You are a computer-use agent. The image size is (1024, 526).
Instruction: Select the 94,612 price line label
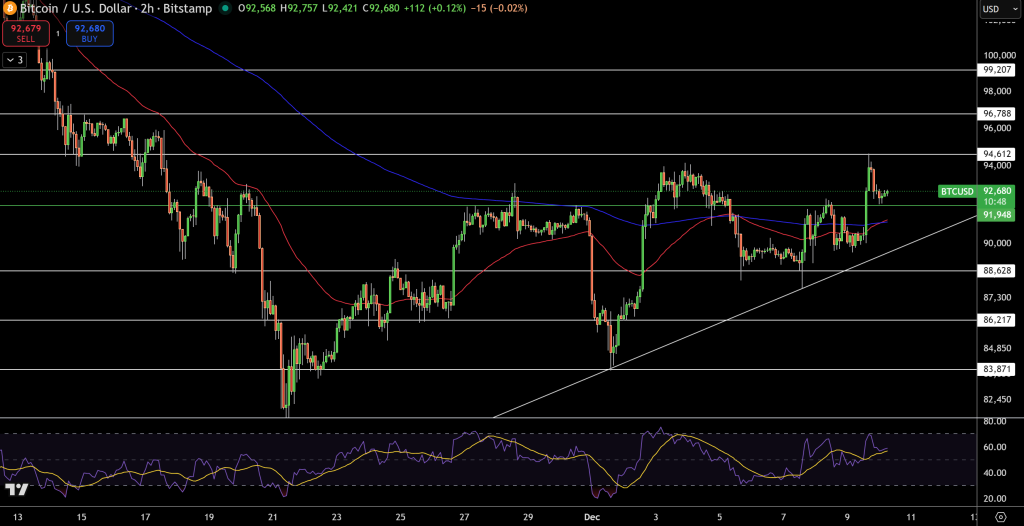click(998, 154)
